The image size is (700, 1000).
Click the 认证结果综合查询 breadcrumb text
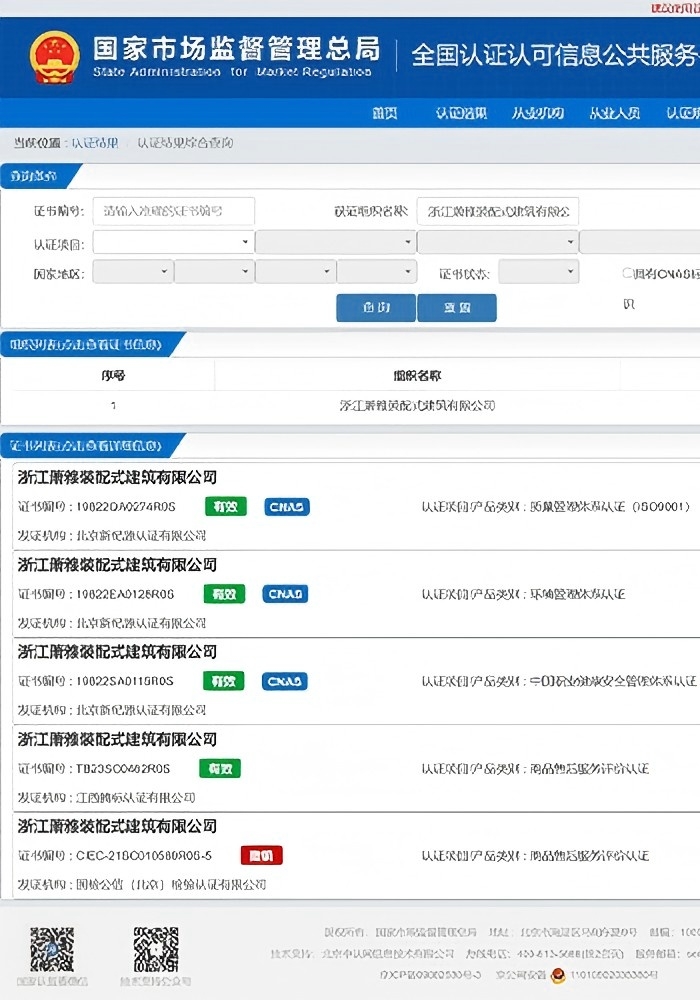tap(185, 143)
